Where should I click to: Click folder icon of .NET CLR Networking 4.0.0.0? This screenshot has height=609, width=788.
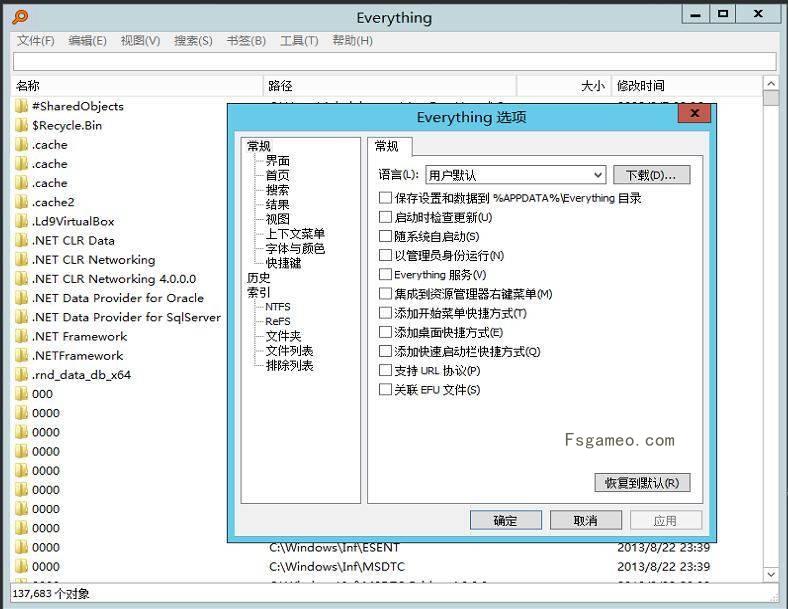(21, 278)
